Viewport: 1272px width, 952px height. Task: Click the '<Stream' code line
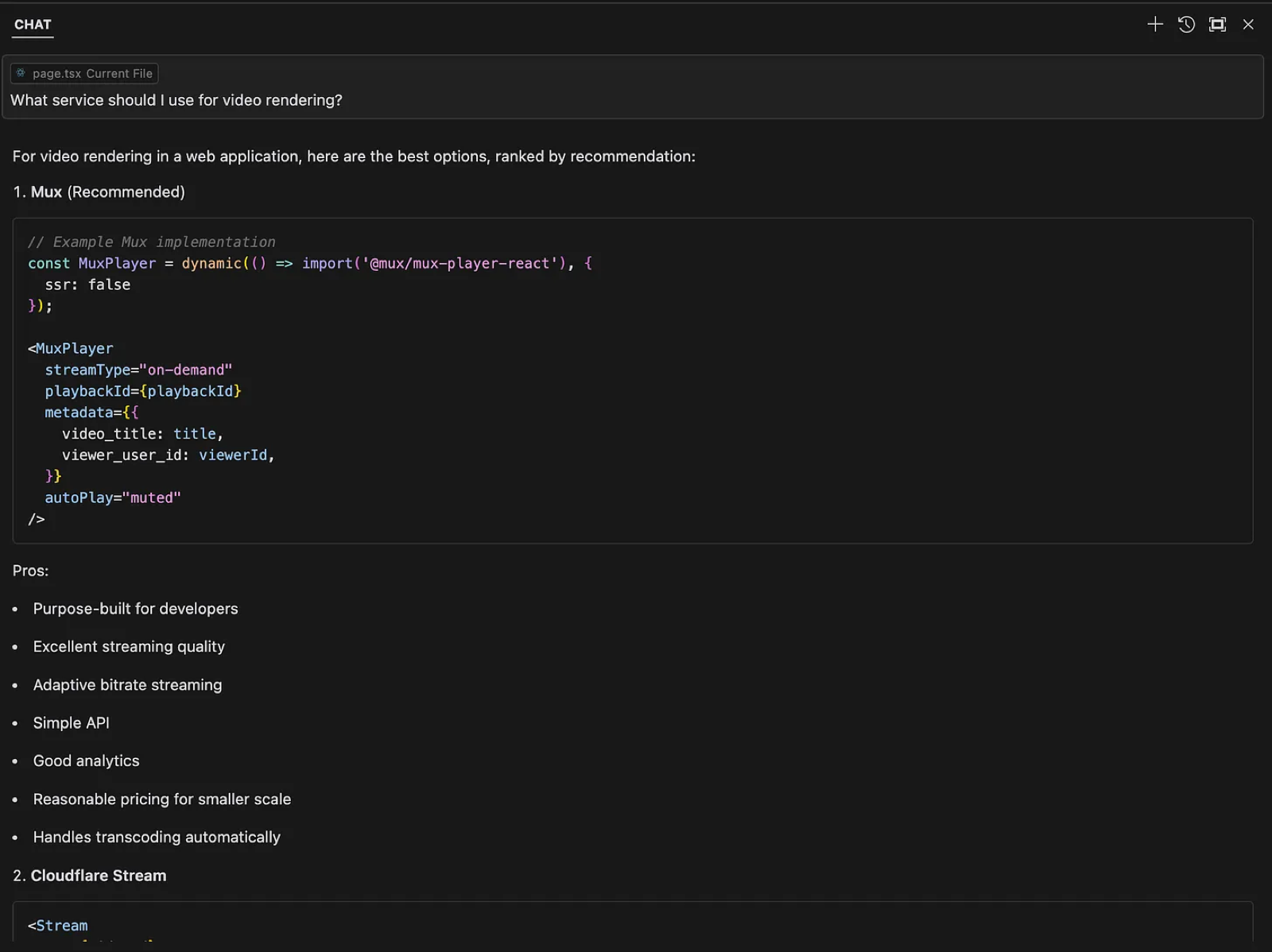(x=58, y=926)
